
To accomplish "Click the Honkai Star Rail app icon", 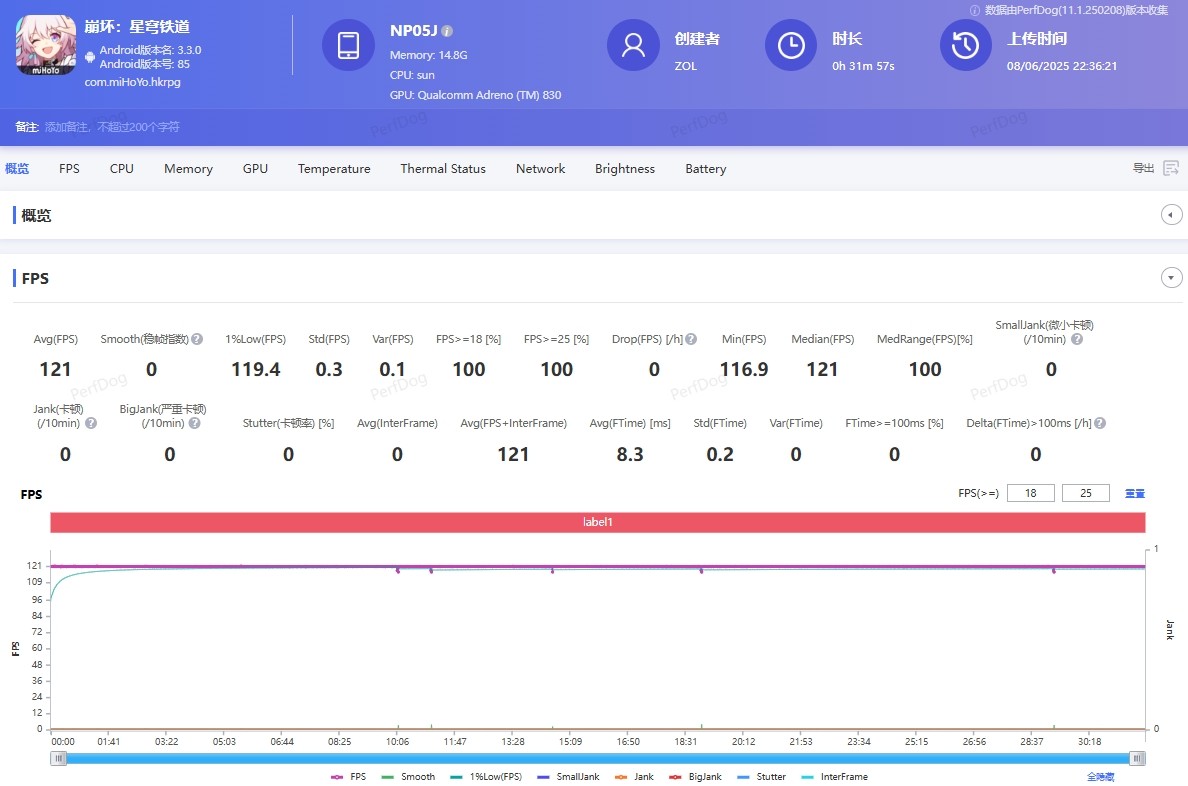I will click(x=45, y=45).
